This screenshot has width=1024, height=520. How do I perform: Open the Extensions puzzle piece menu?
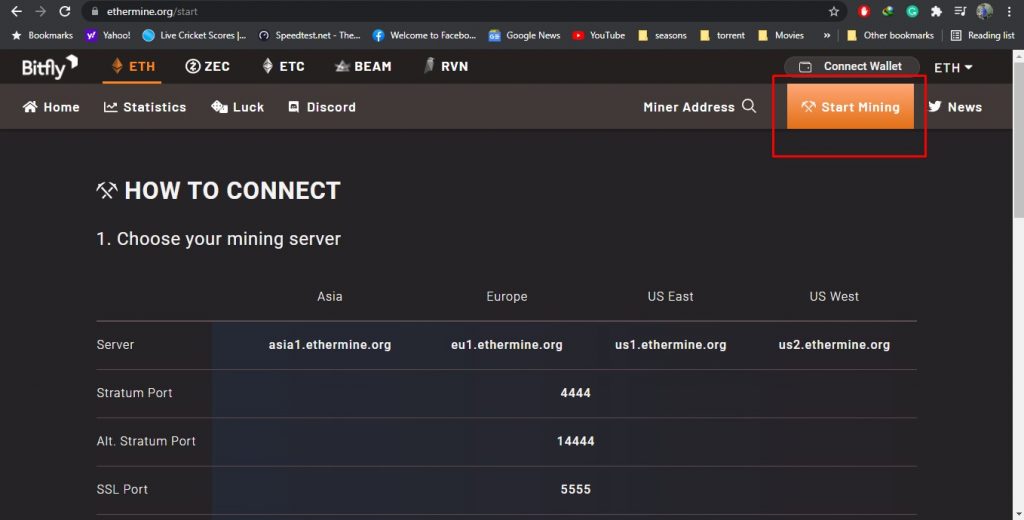click(x=936, y=11)
